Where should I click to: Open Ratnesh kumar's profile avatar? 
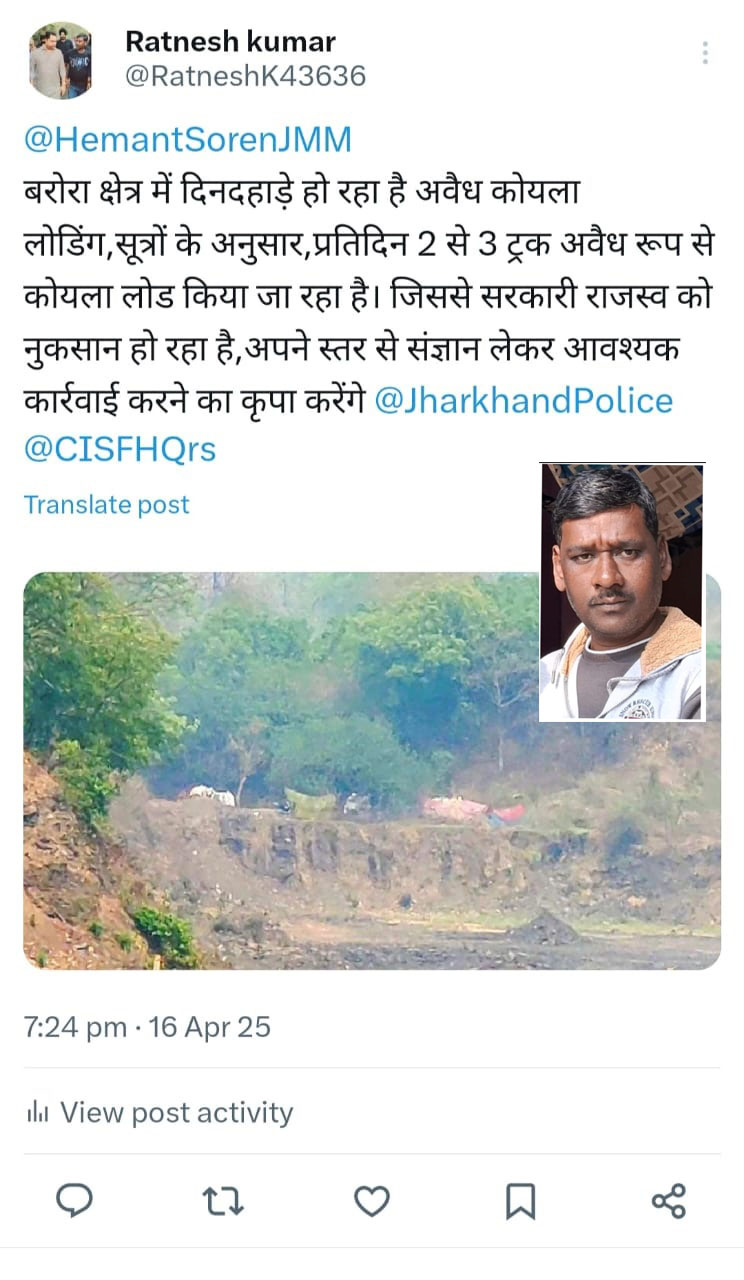[x=60, y=61]
